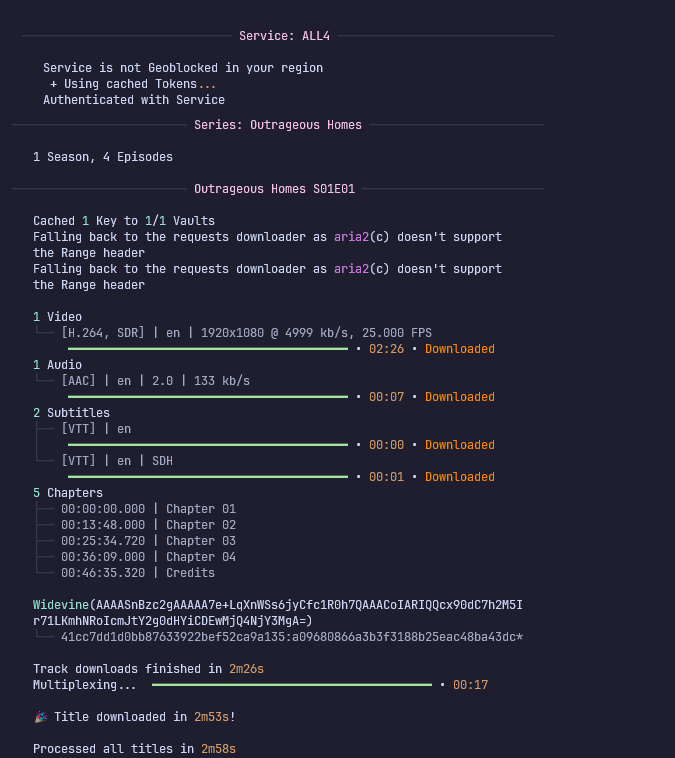Click the Multiplexing progress bar
This screenshot has height=758, width=675.
point(292,685)
